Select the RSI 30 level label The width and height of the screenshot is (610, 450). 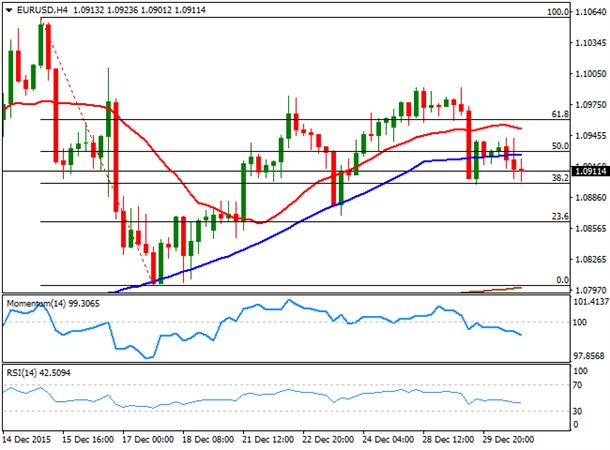(578, 411)
